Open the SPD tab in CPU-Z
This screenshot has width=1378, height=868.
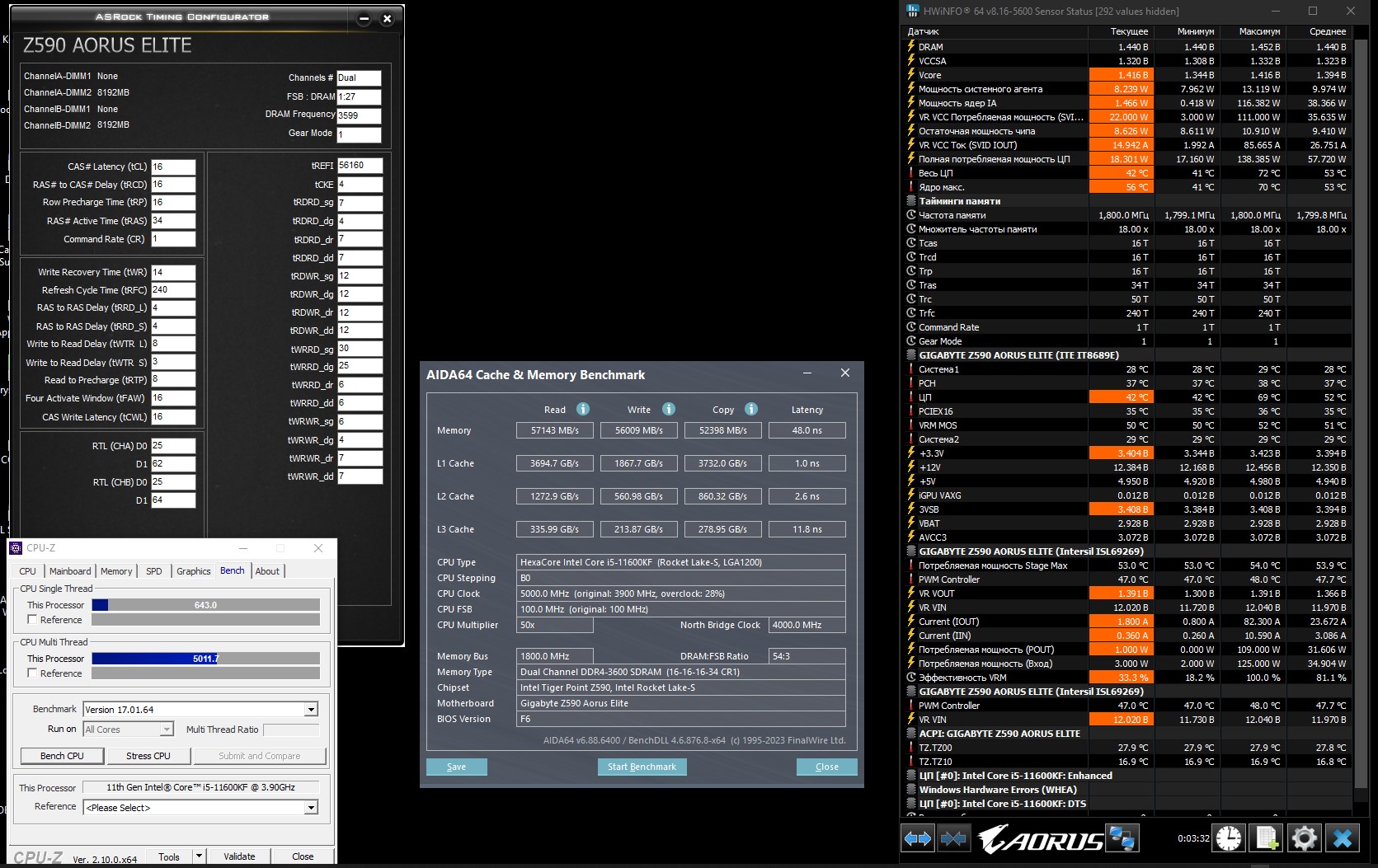(x=154, y=571)
